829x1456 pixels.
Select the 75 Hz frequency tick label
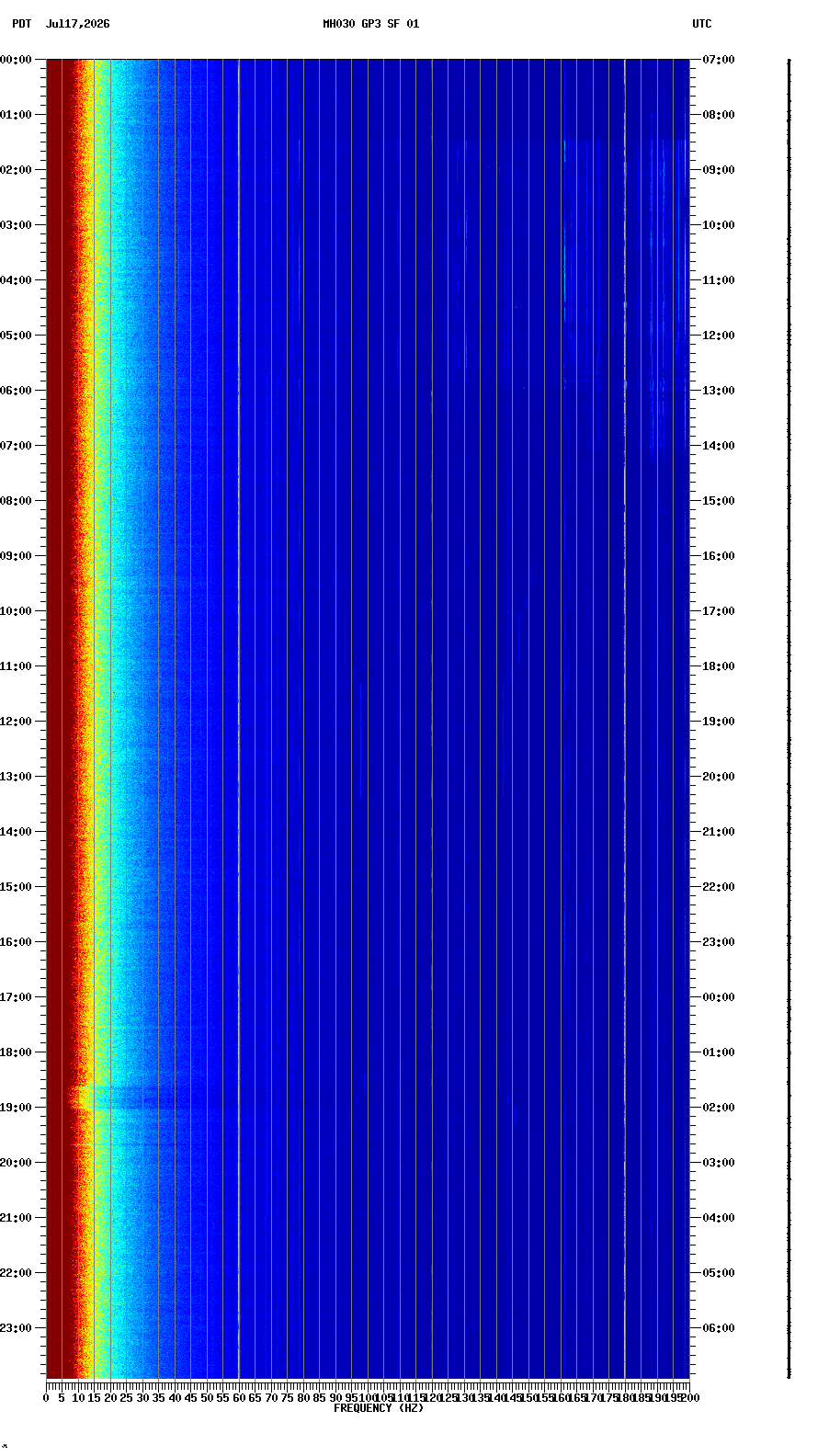click(287, 1398)
